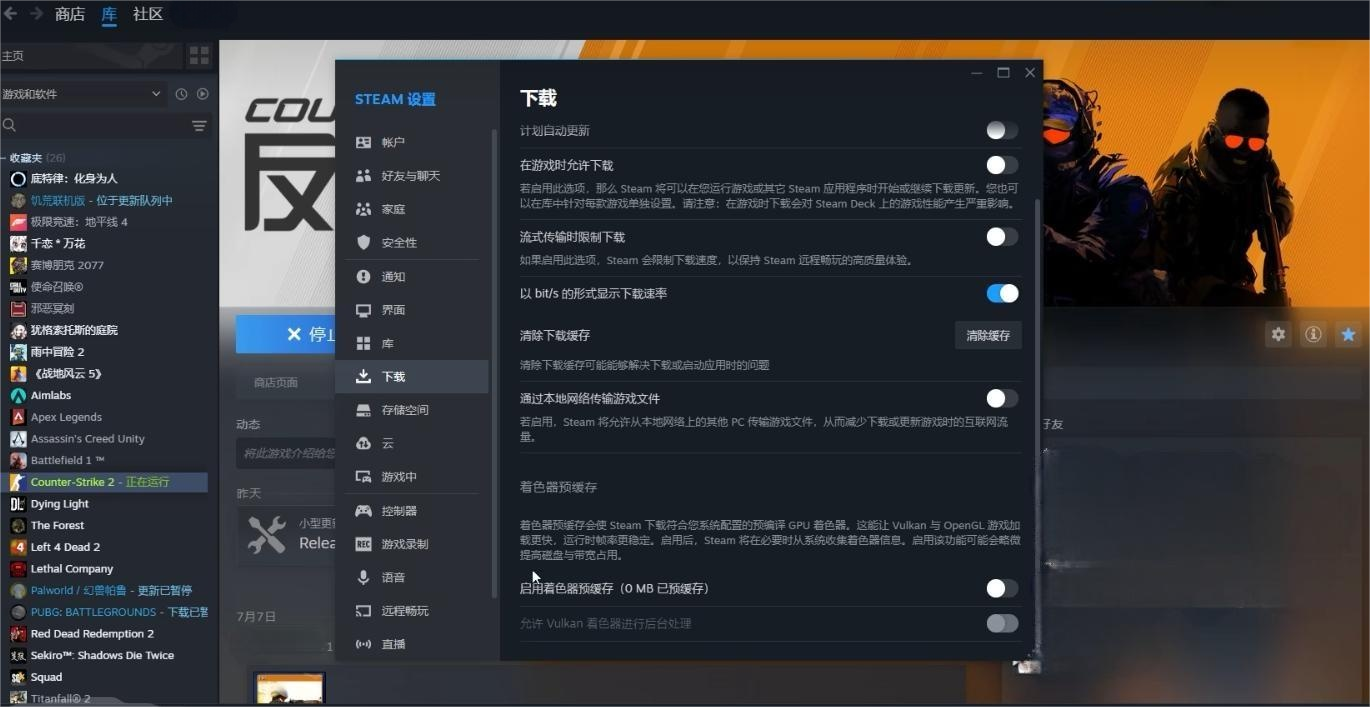Open the 存储空间 settings section

pyautogui.click(x=404, y=410)
